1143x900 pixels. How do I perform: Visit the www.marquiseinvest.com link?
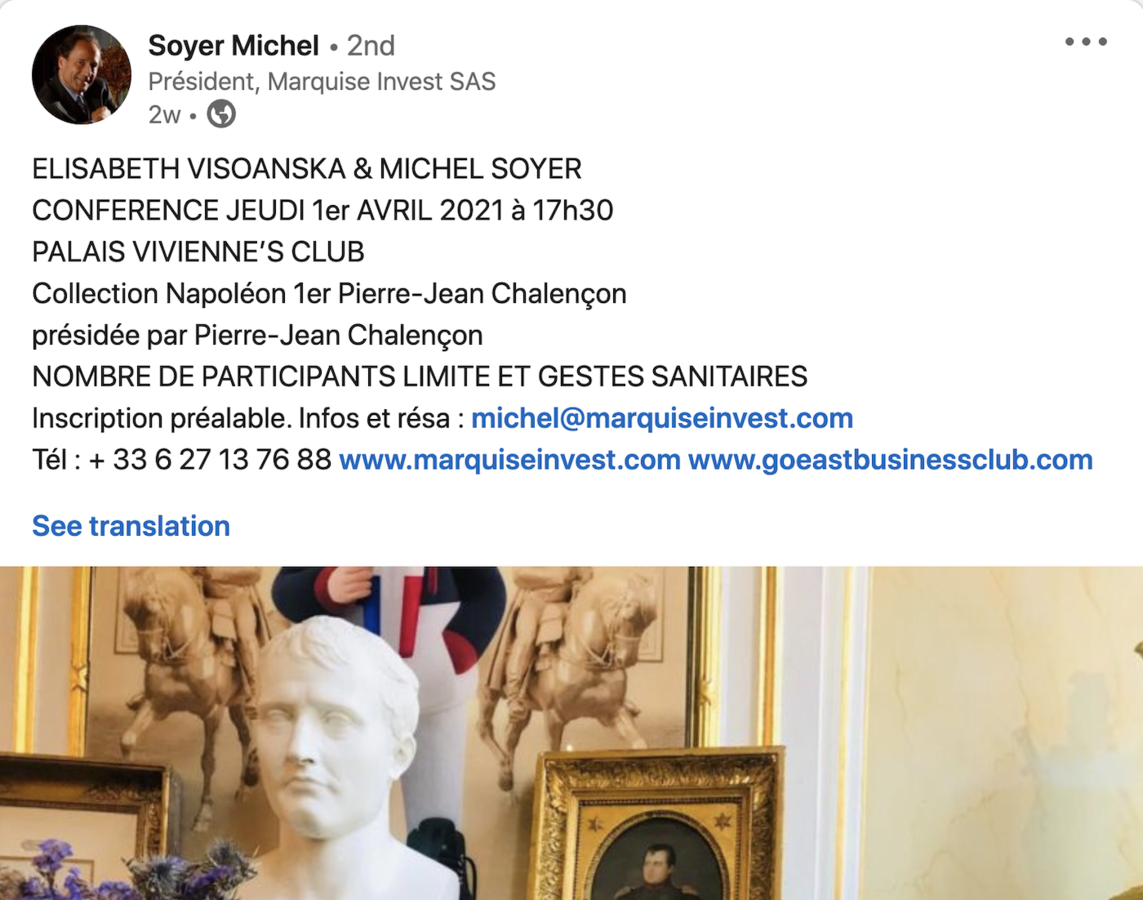point(510,460)
